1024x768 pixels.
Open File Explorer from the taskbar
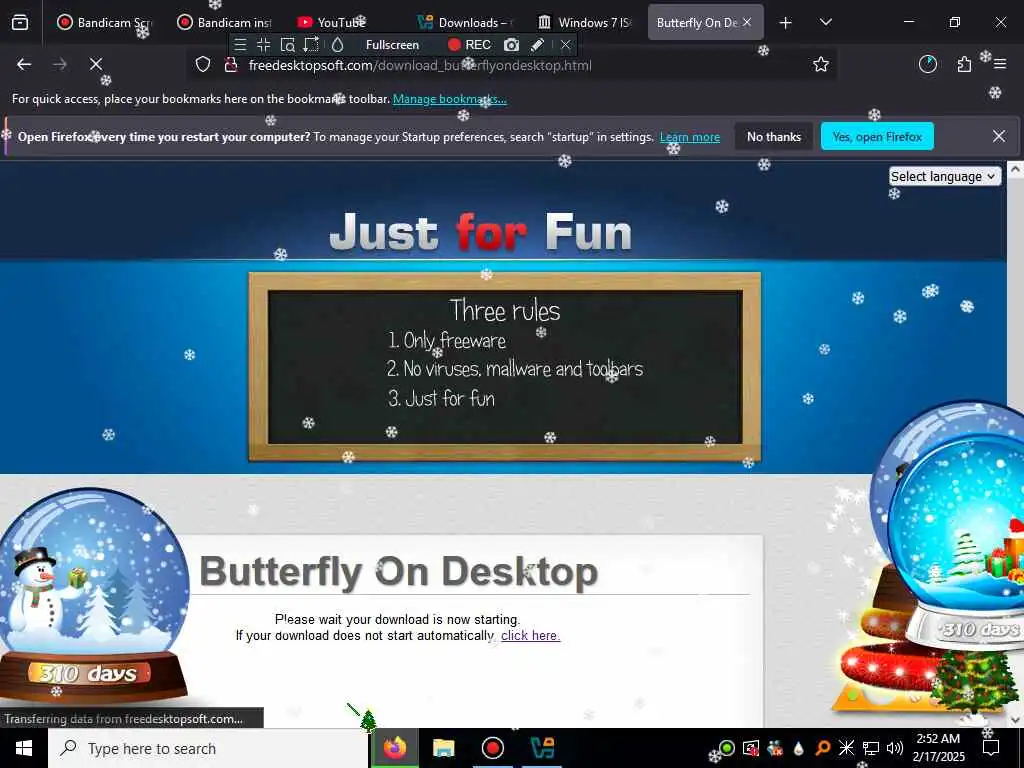443,748
